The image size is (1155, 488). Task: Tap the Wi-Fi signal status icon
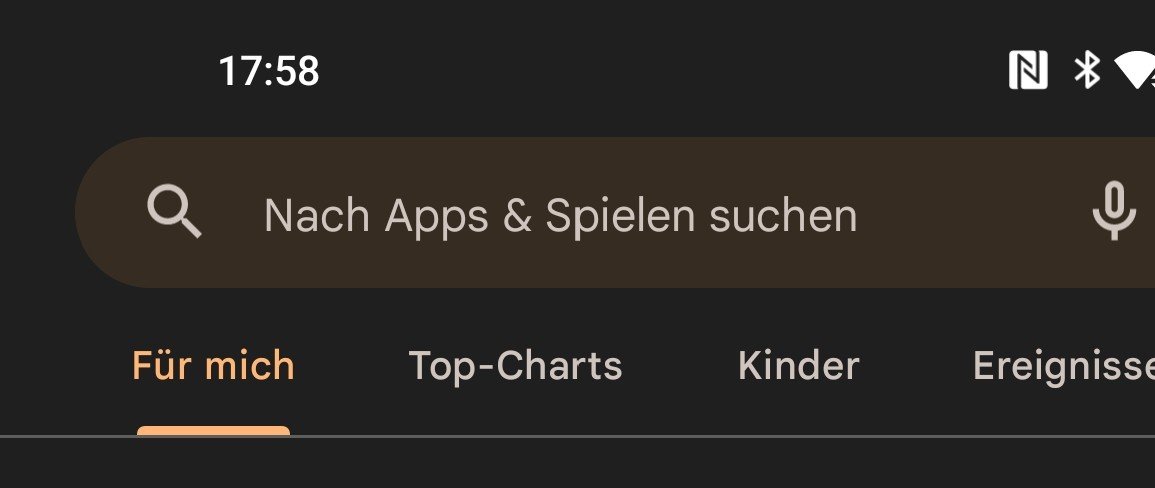[x=1135, y=71]
